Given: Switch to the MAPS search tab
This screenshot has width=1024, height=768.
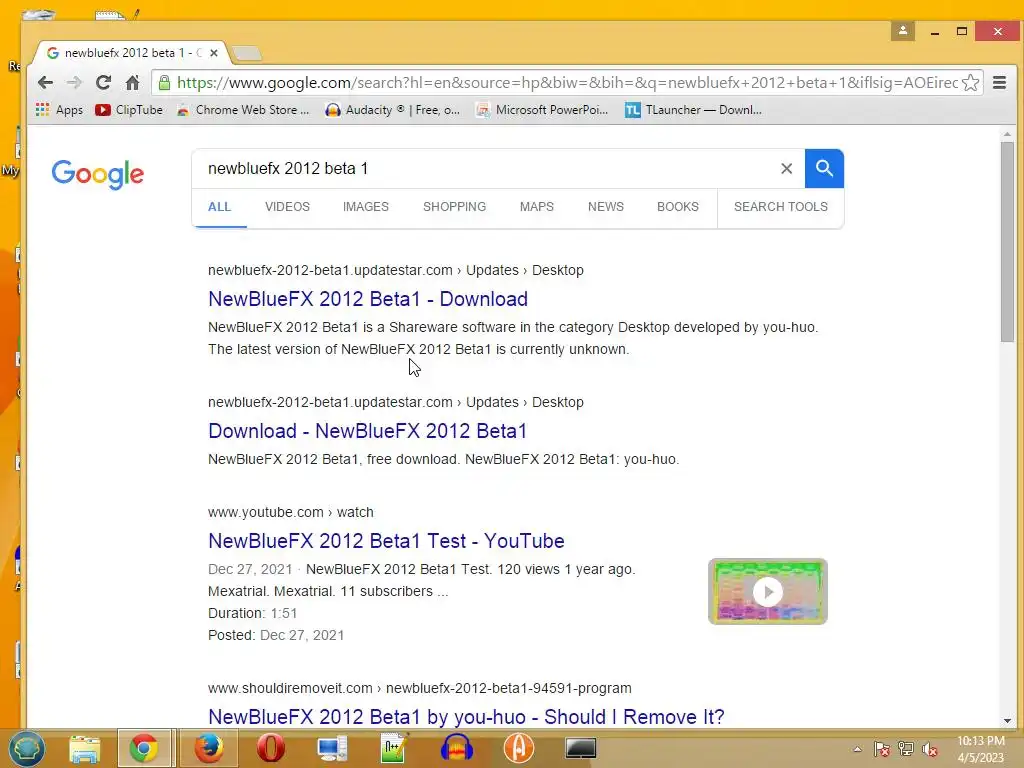Looking at the screenshot, I should coord(537,207).
